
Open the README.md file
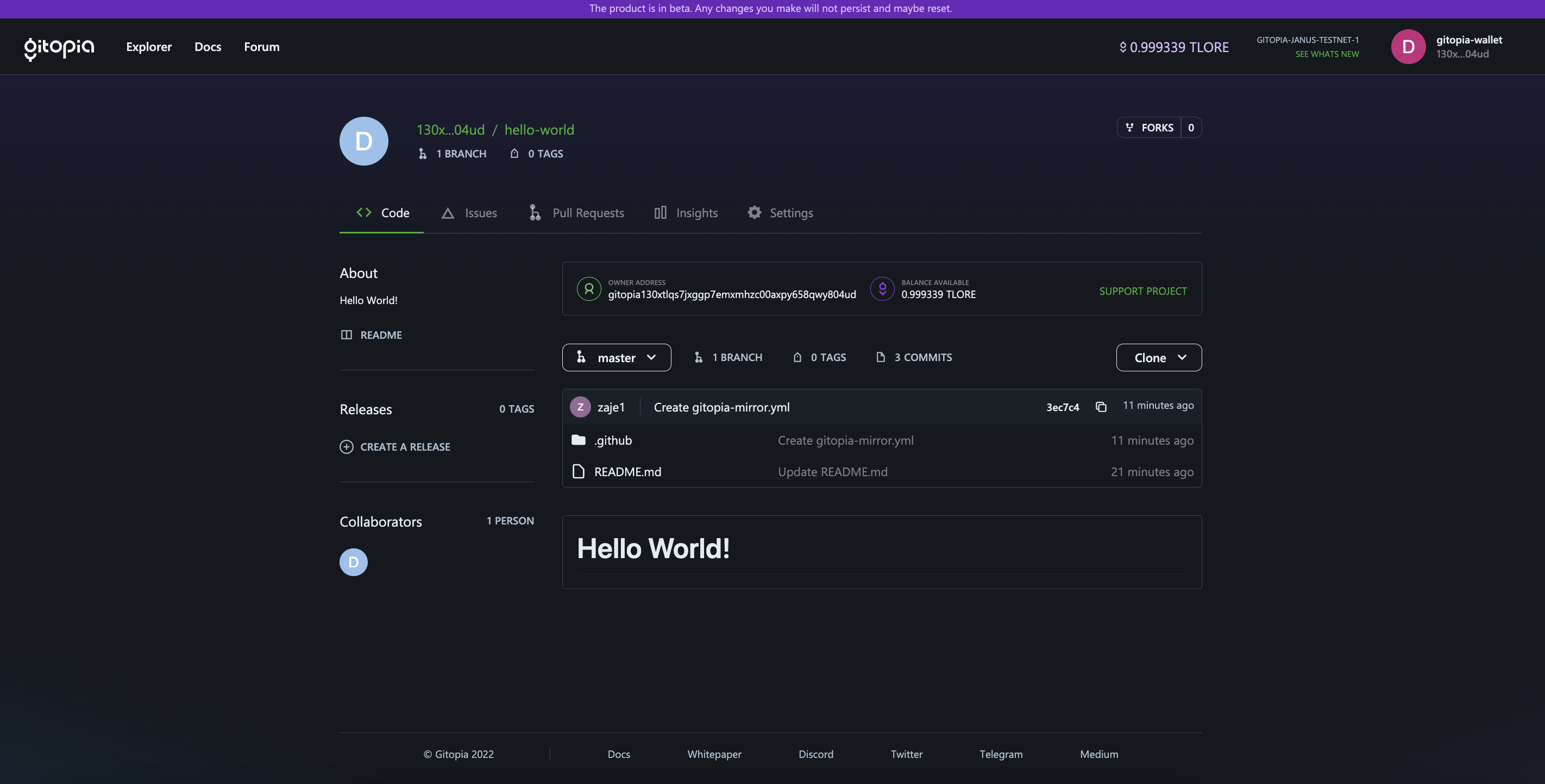[x=627, y=472]
